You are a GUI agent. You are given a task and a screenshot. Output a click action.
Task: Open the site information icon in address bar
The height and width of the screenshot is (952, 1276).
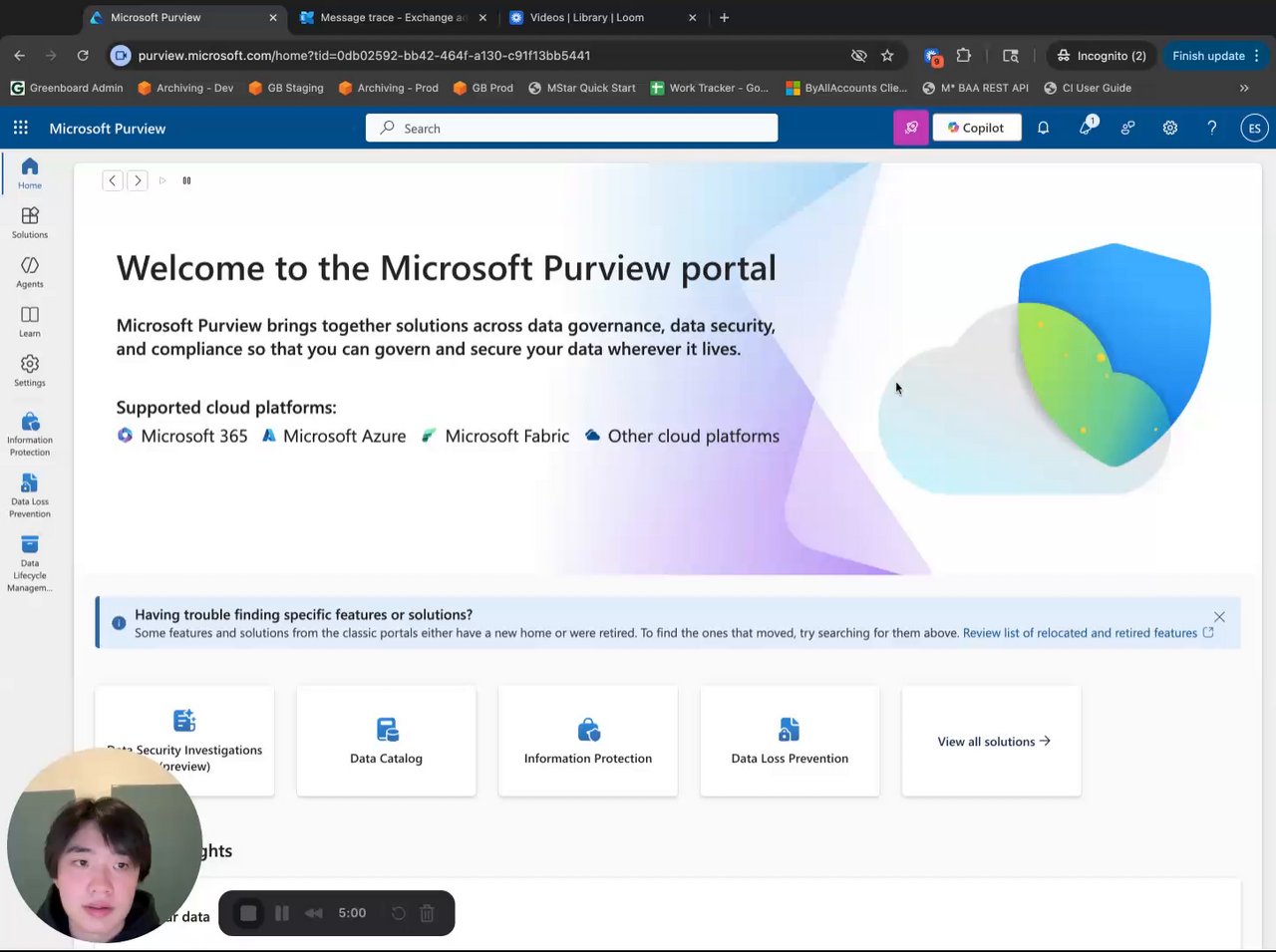[x=121, y=56]
